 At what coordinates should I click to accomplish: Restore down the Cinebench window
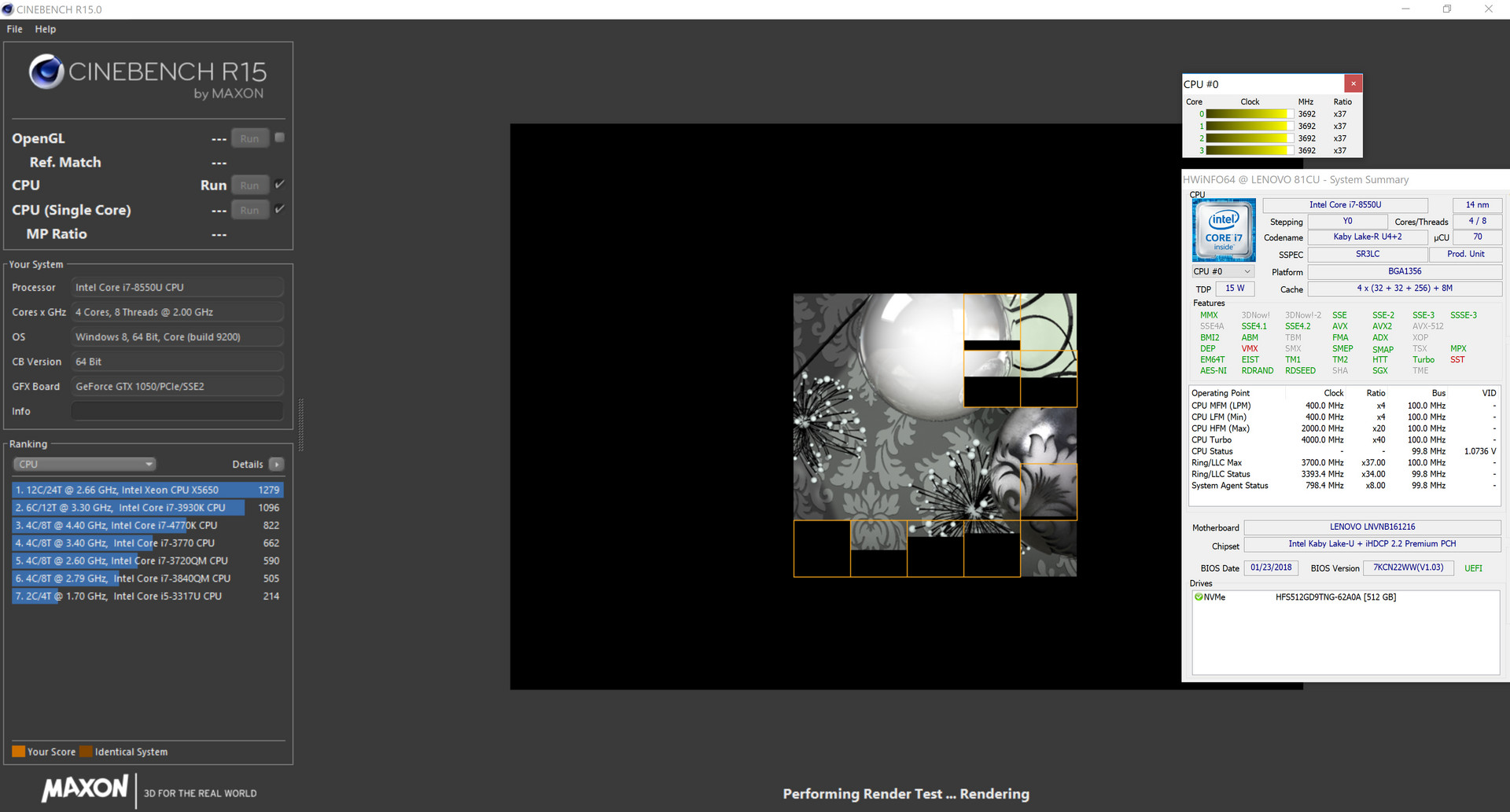1446,9
